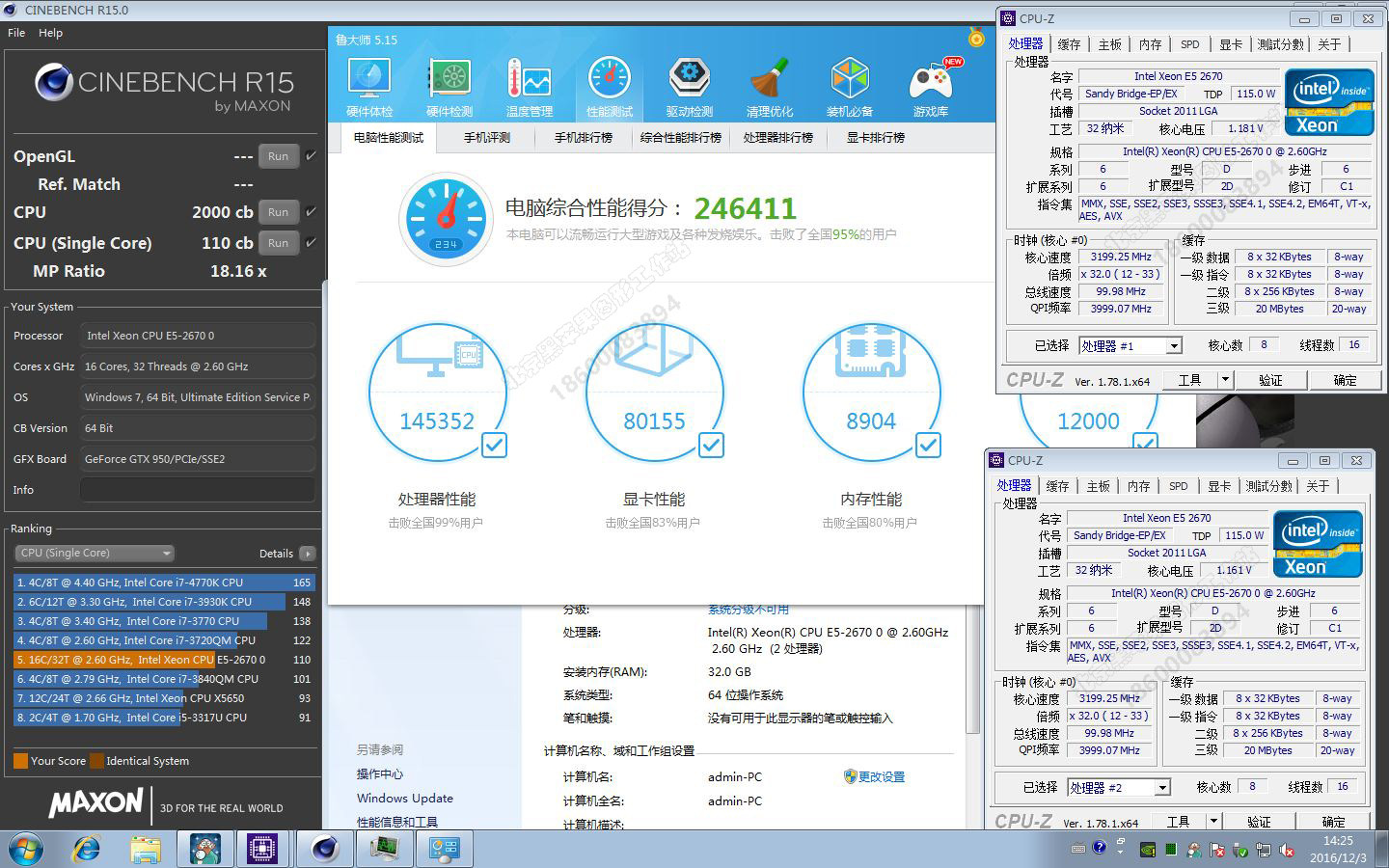Switch to 鲁大师 via its taskbar icon
Screen dimensions: 1389x868
point(204,849)
